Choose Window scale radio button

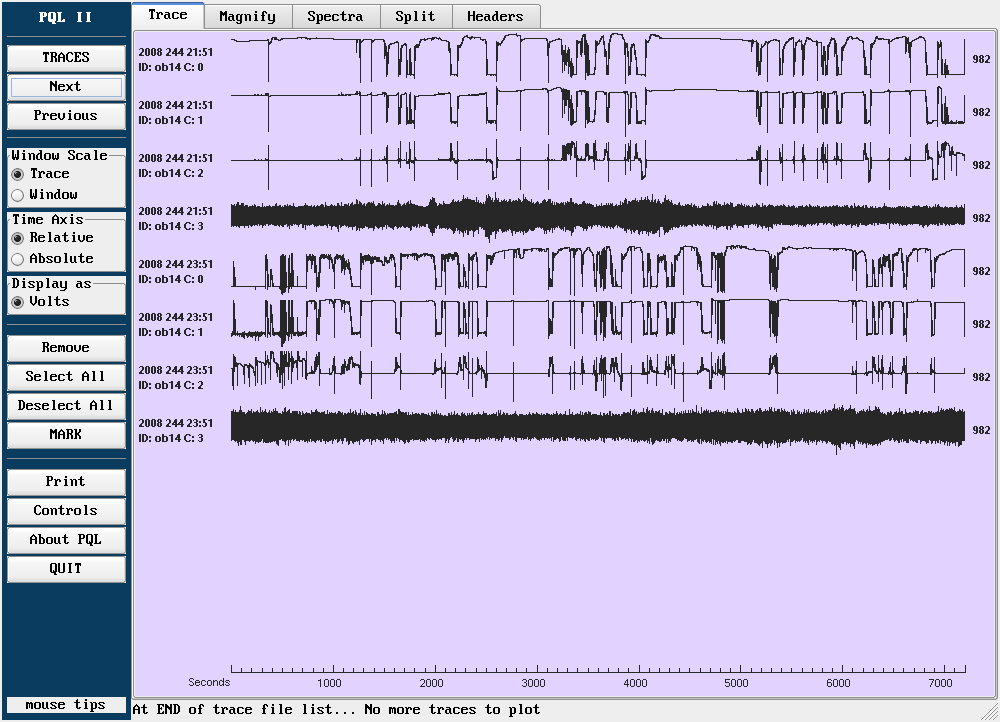point(18,195)
